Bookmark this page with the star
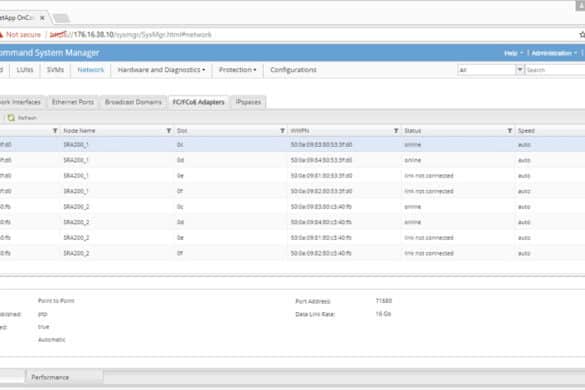The width and height of the screenshot is (585, 390). tap(582, 34)
